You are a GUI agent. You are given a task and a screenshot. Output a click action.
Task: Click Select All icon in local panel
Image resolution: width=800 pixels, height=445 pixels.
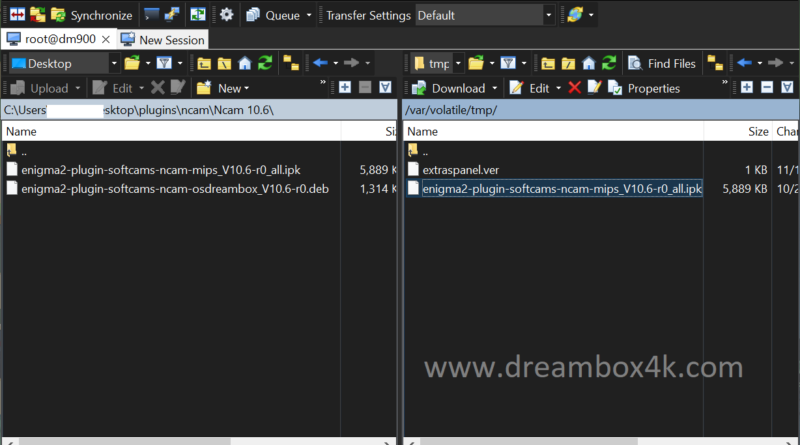click(385, 87)
